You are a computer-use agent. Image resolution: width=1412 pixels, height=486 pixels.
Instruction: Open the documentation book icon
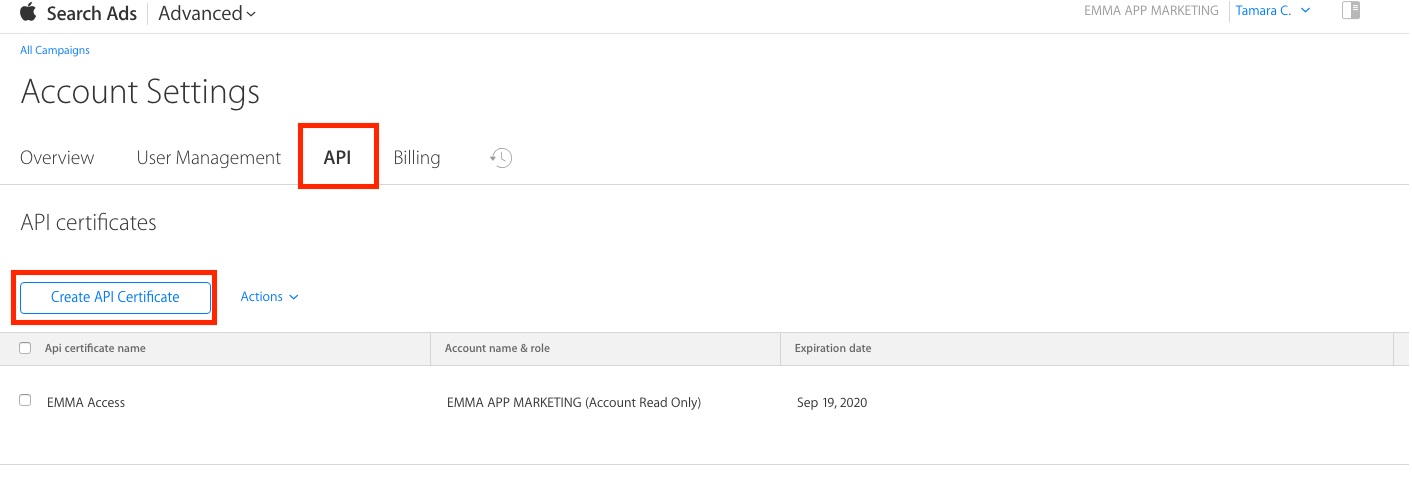pos(1351,11)
